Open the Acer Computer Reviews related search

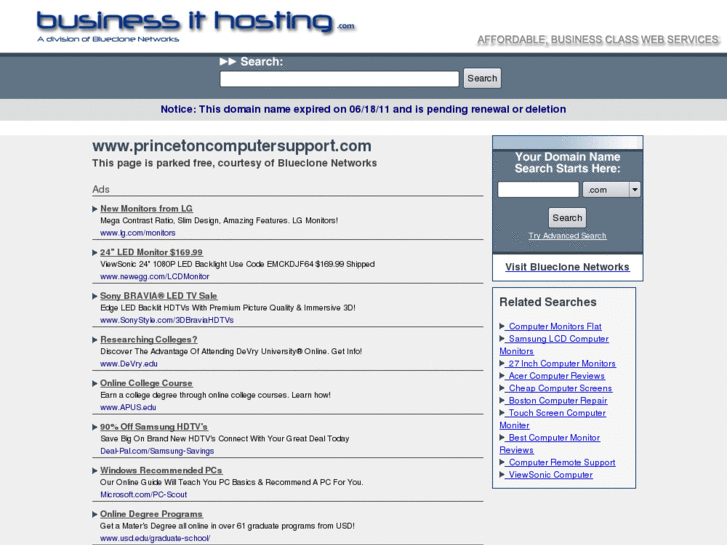[x=555, y=376]
